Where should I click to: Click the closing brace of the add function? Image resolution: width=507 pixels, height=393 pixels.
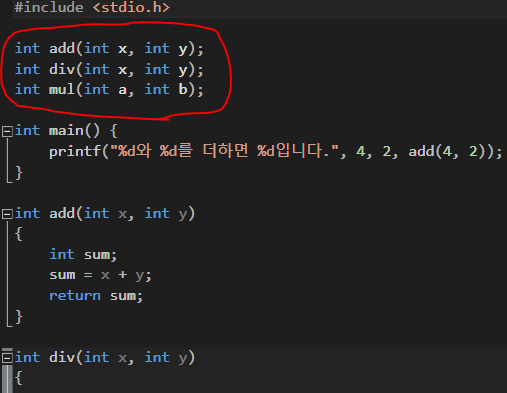click(x=19, y=317)
